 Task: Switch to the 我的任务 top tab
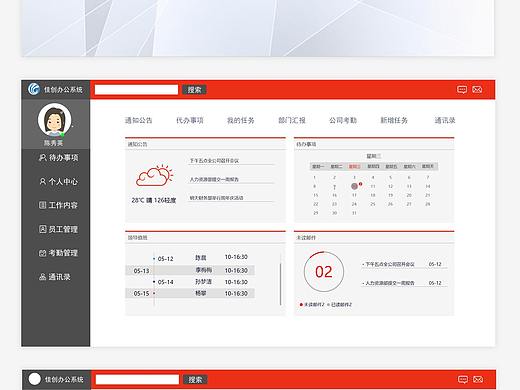pyautogui.click(x=241, y=120)
